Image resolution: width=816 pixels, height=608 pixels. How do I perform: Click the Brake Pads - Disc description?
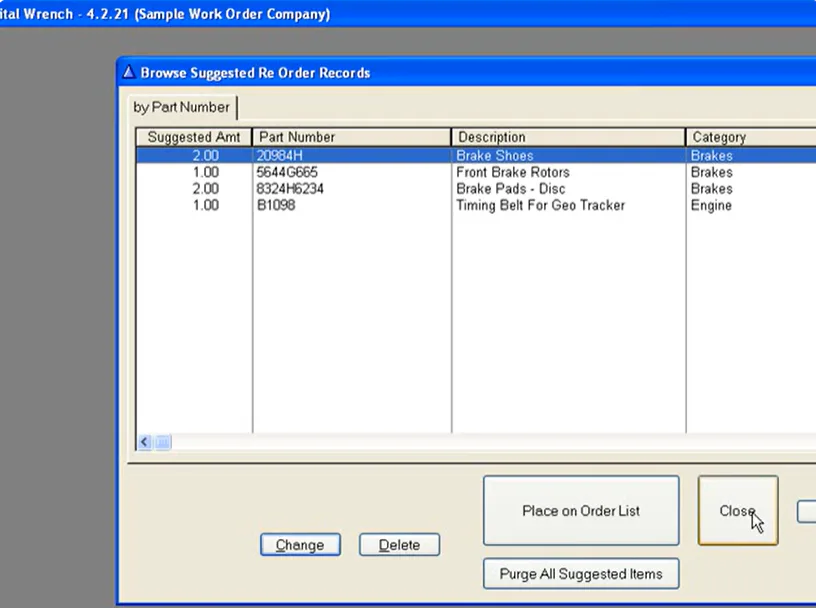511,188
